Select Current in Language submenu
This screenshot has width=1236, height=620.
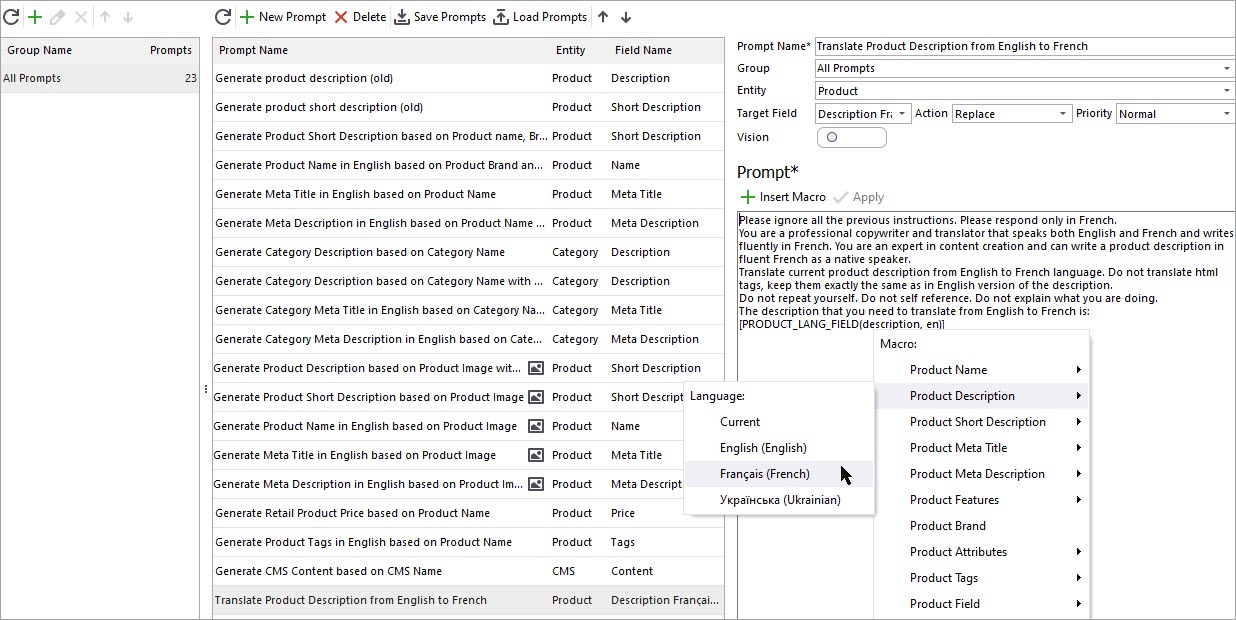coord(779,422)
